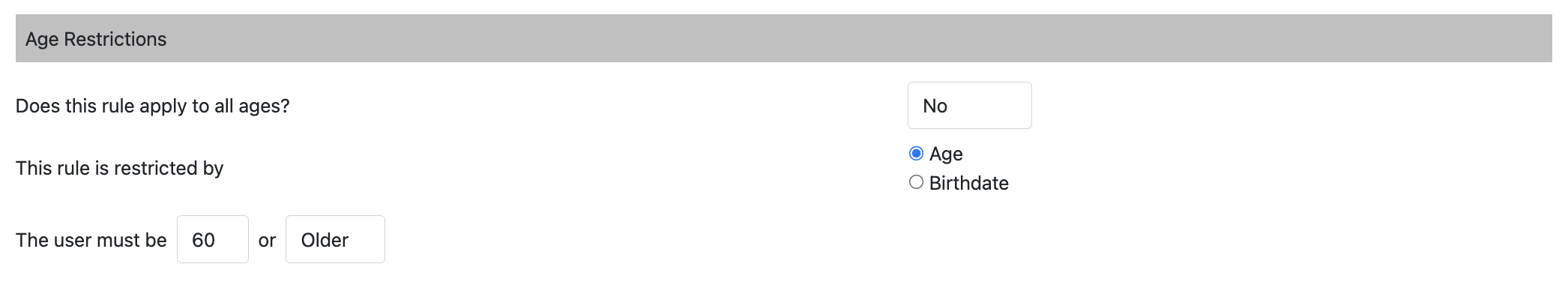Image resolution: width=1568 pixels, height=282 pixels.
Task: Click the 'Birthdate' option label text
Action: pyautogui.click(x=968, y=183)
